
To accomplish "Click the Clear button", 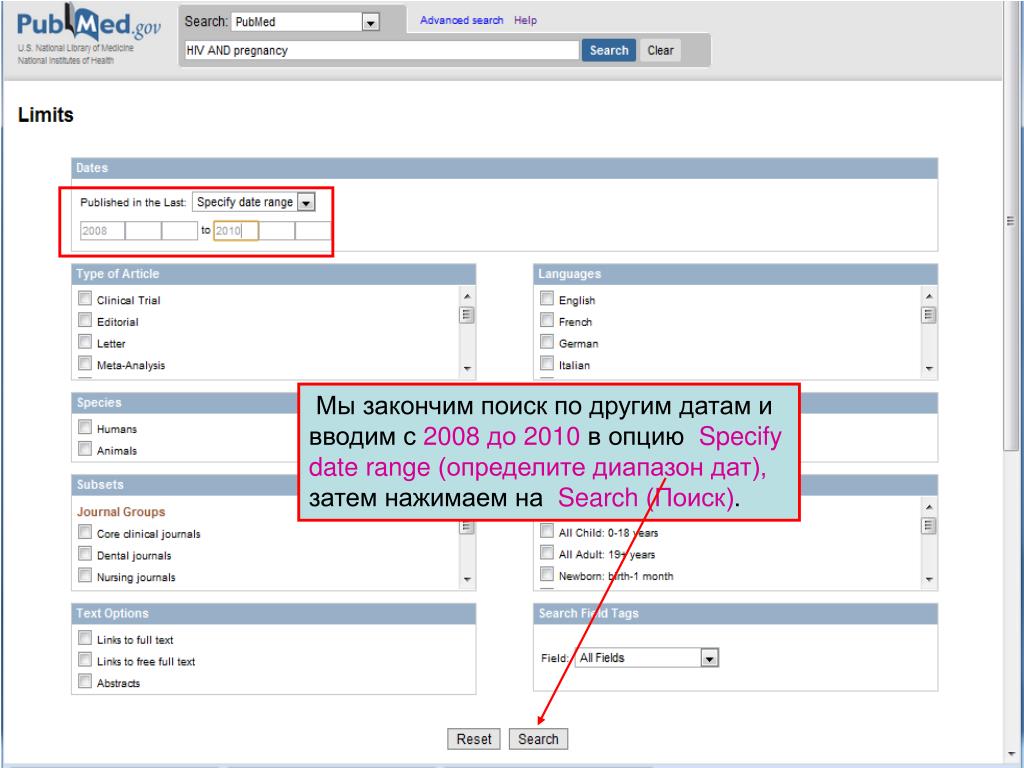I will click(660, 50).
